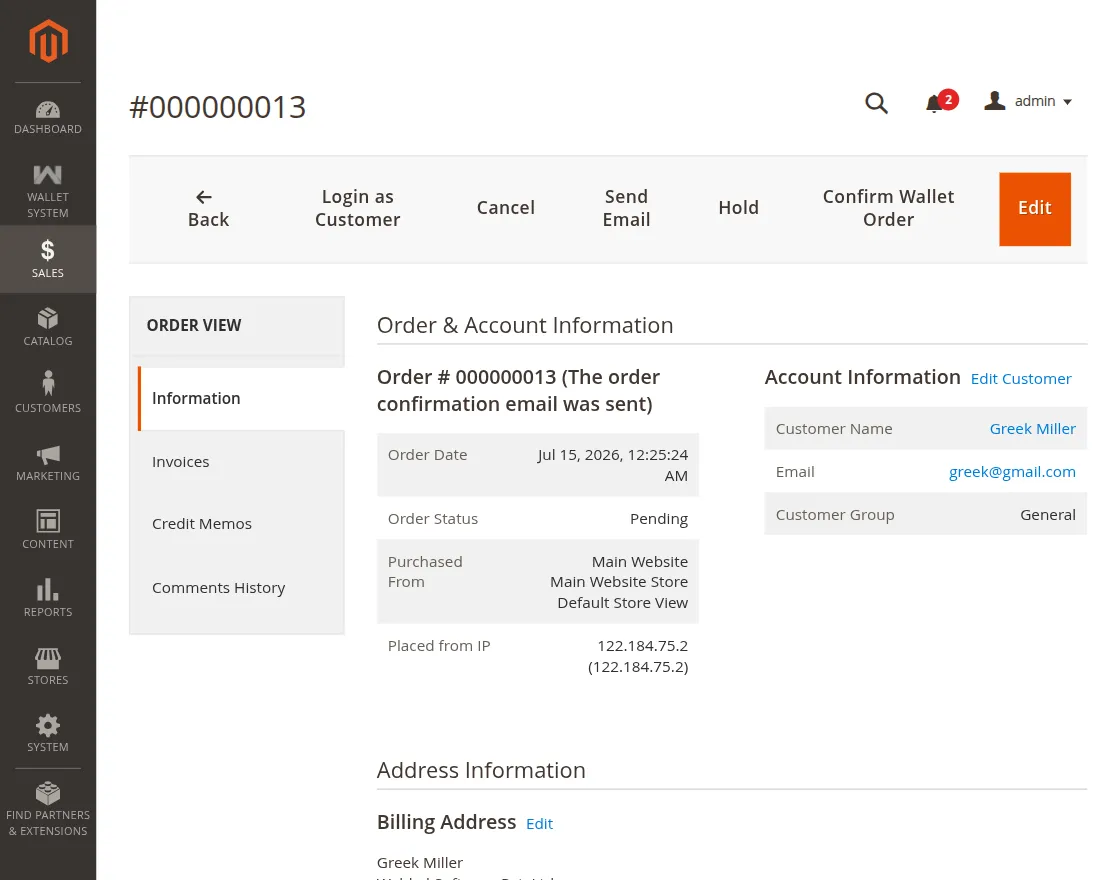Click the page title #000000013
Viewport: 1120px width, 880px height.
pyautogui.click(x=217, y=107)
